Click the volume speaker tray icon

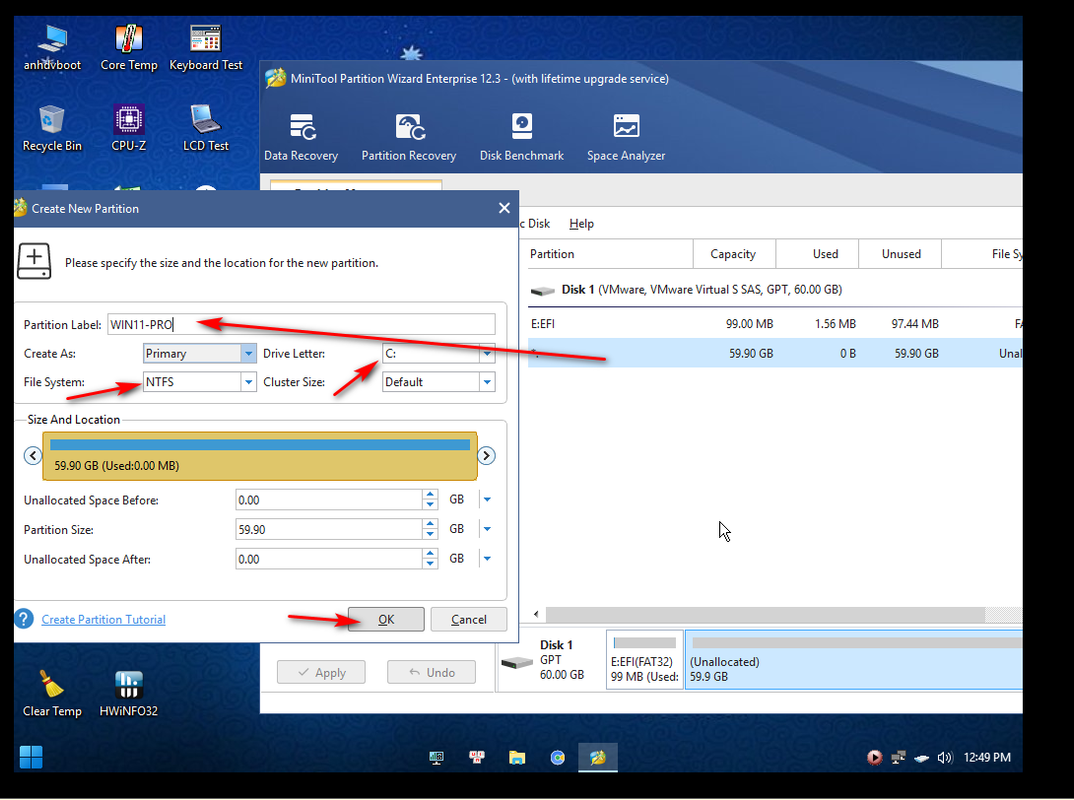click(x=945, y=758)
